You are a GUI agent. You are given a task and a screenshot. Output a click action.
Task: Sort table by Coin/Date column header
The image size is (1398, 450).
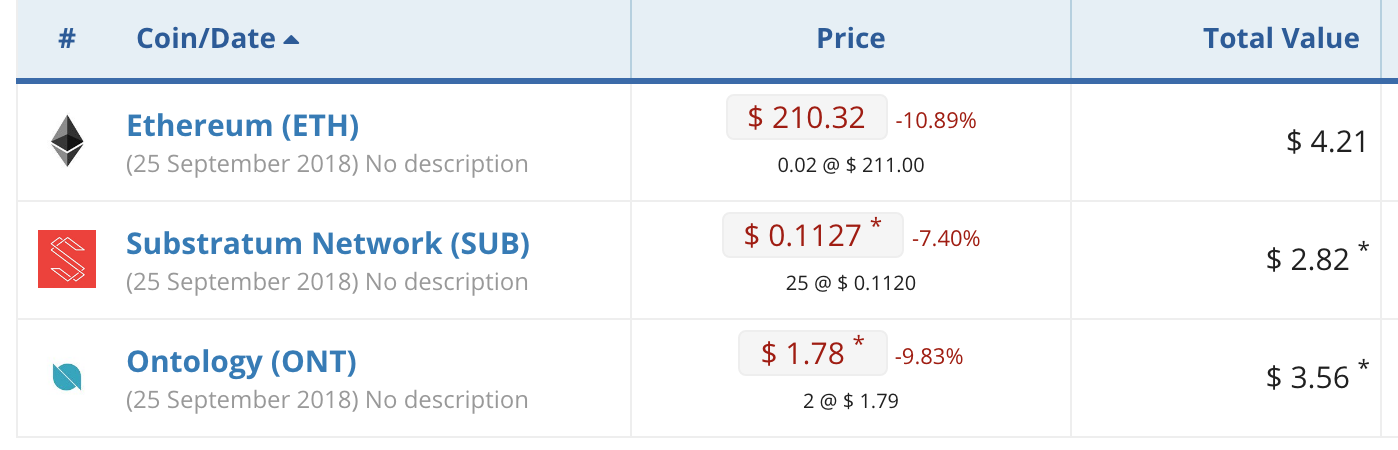(x=205, y=39)
